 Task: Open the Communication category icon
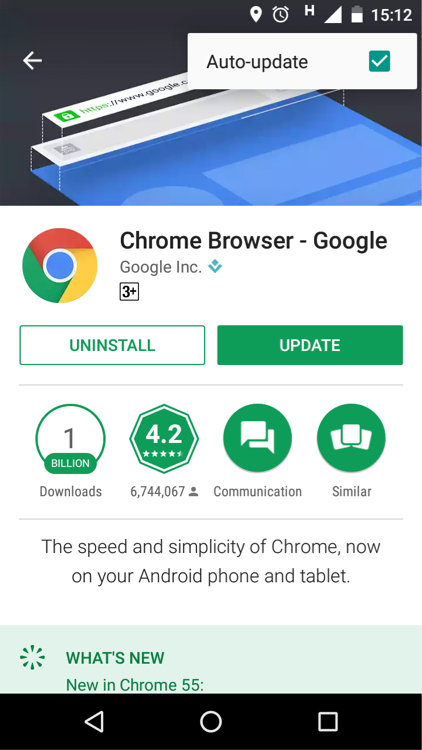click(257, 438)
